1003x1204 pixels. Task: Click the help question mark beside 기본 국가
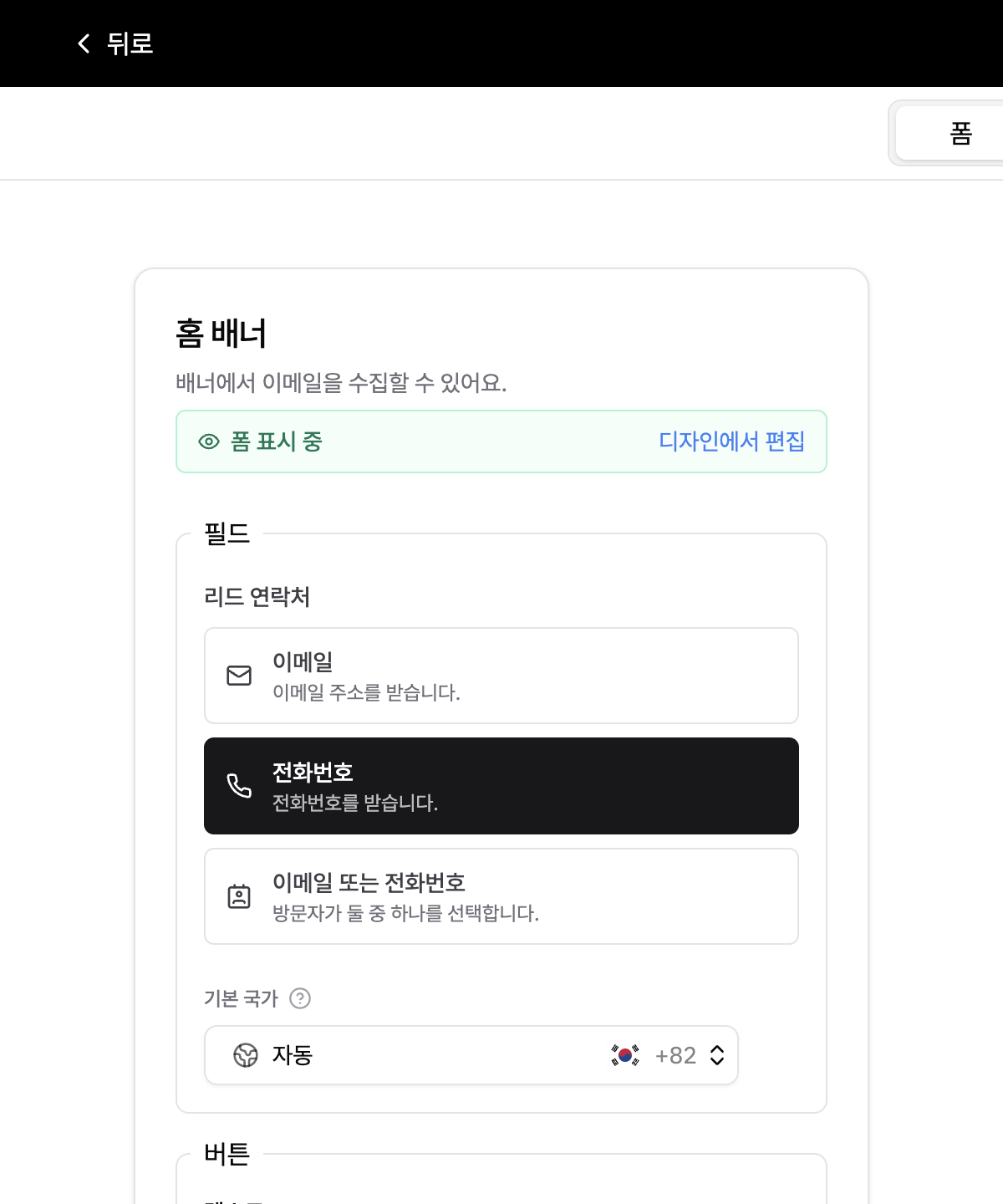[300, 998]
